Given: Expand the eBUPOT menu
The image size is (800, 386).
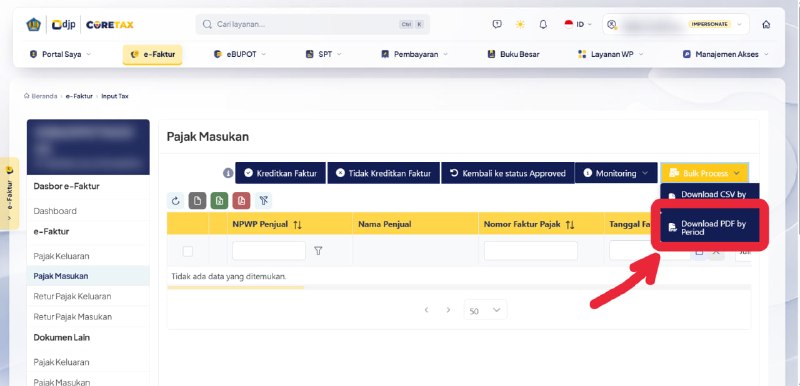Looking at the screenshot, I should (240, 54).
